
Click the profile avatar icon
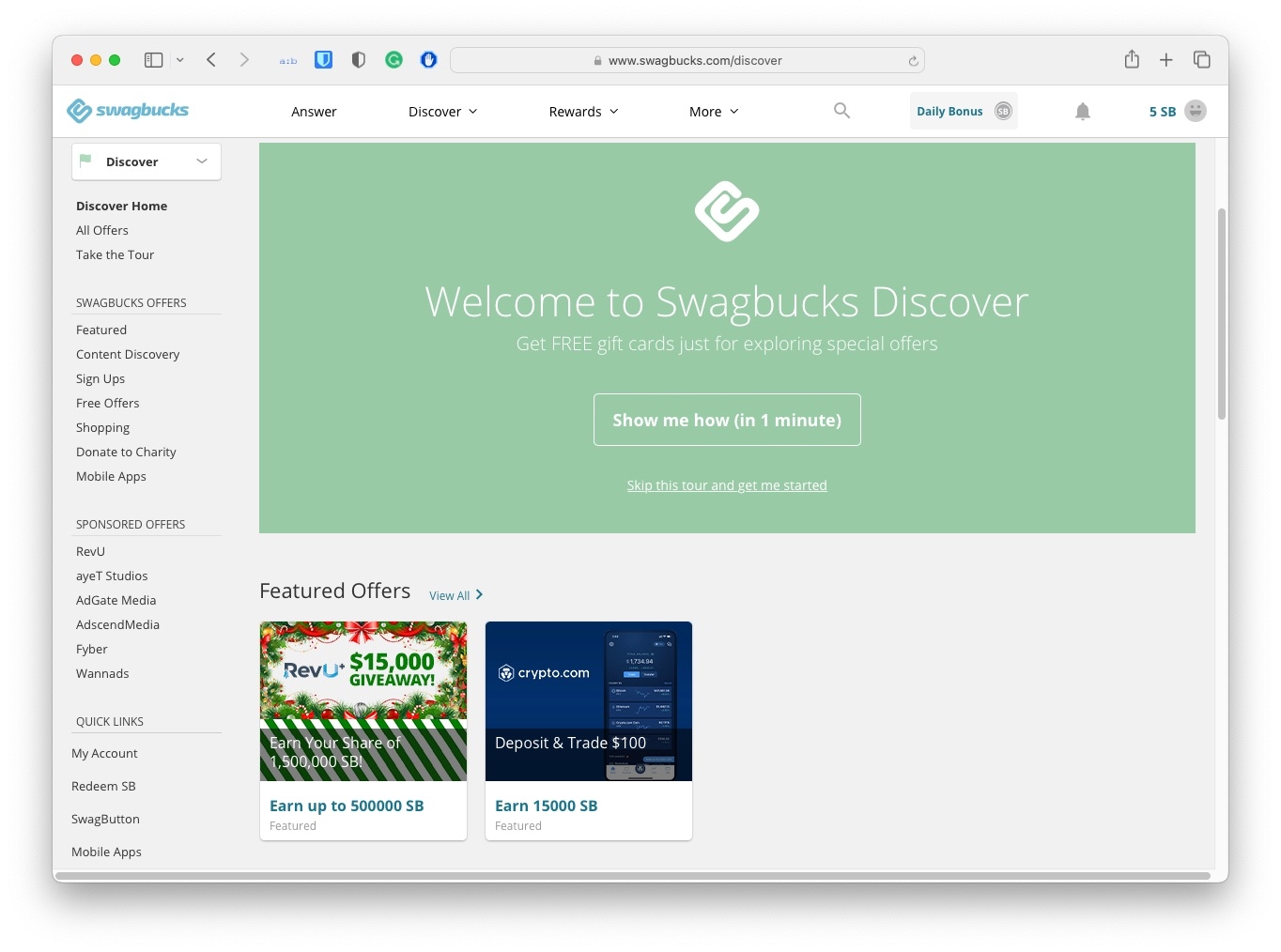[1196, 111]
